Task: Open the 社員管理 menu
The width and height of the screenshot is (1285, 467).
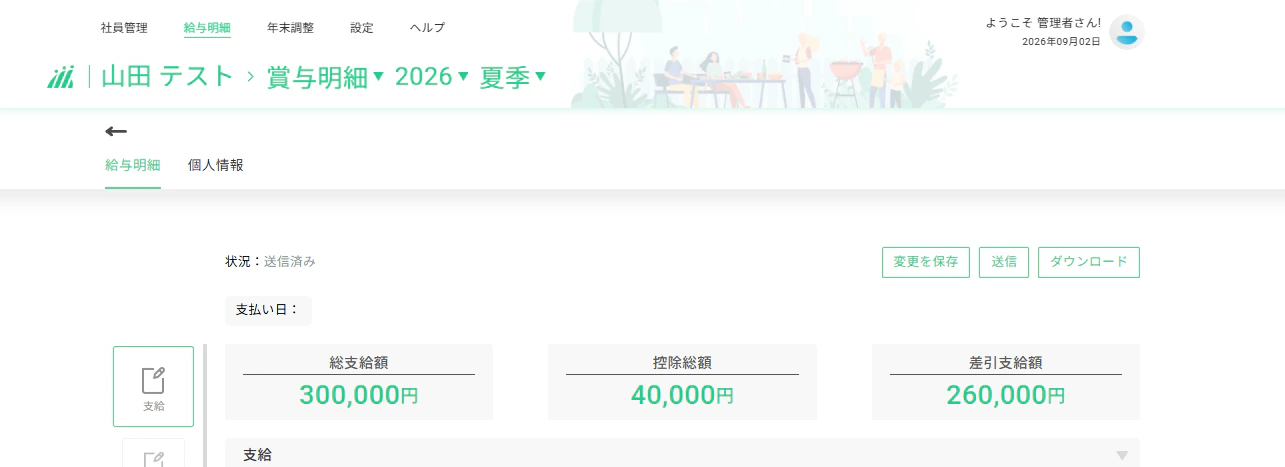Action: (x=124, y=28)
